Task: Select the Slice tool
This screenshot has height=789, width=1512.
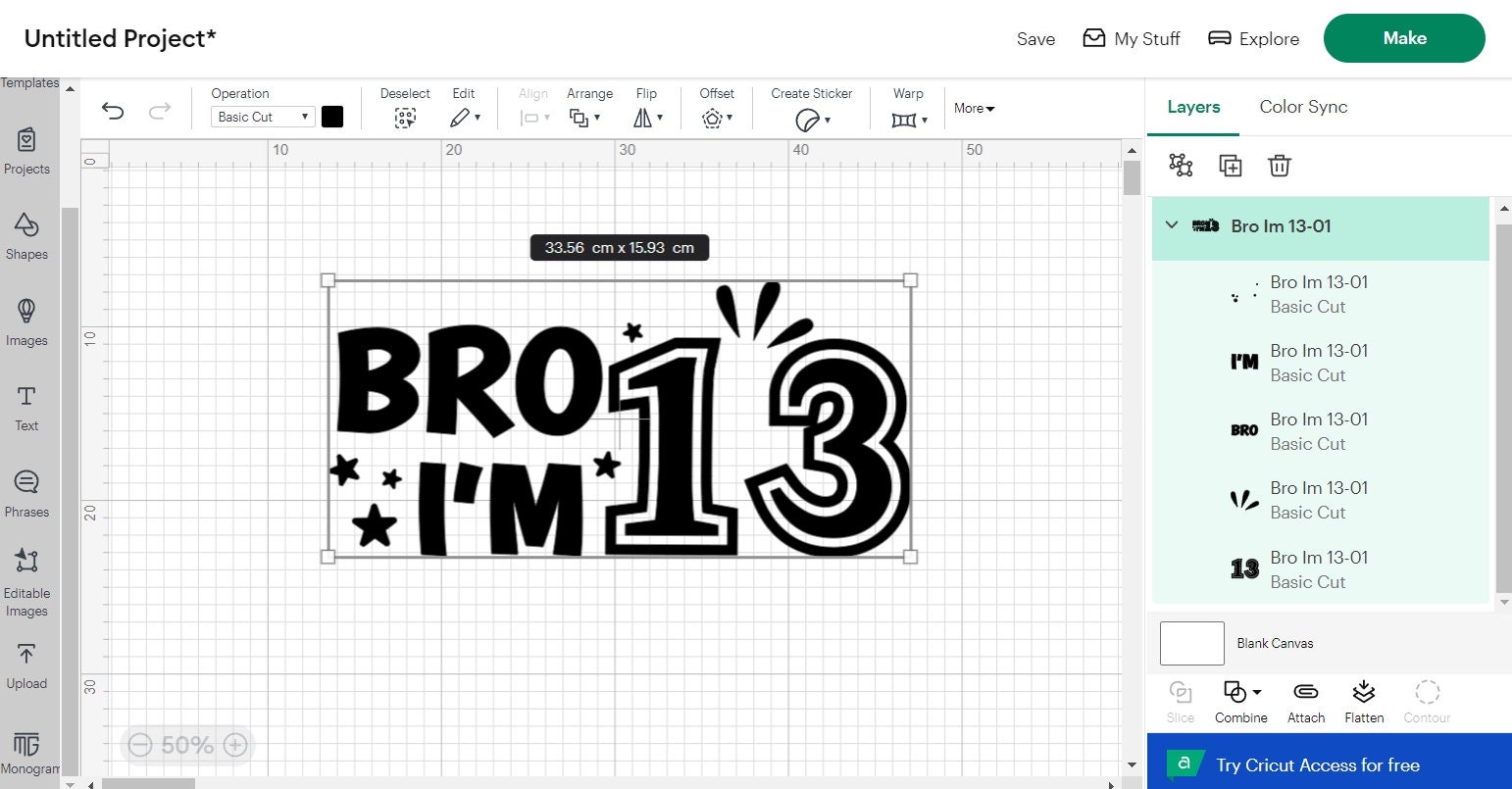Action: [x=1181, y=698]
